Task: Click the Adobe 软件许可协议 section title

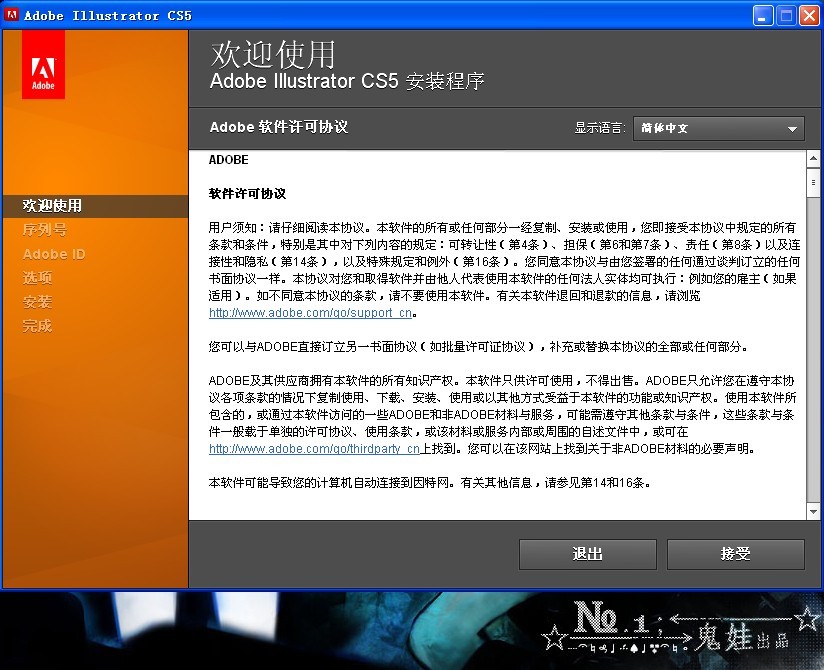Action: 279,127
